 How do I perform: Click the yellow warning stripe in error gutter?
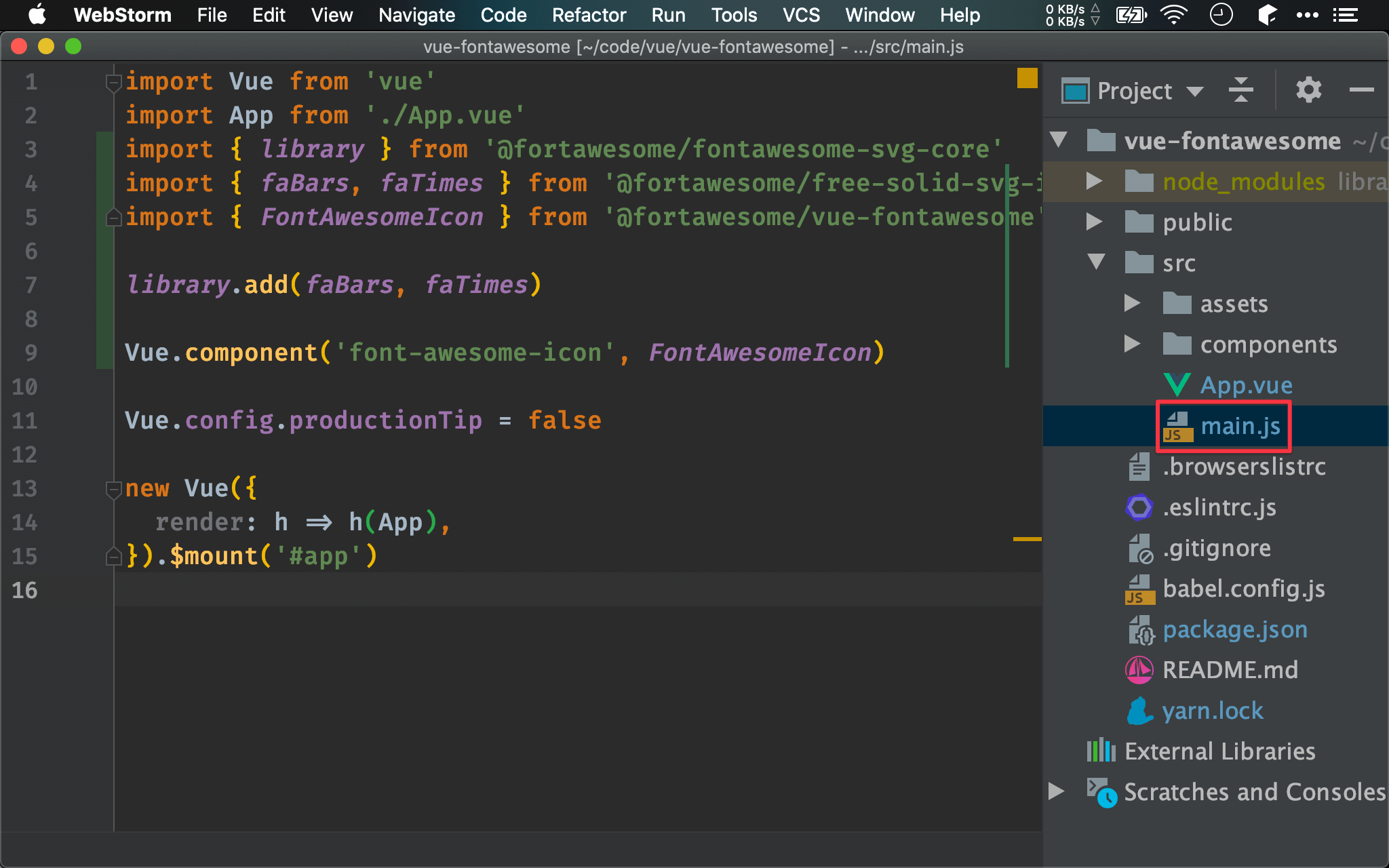[1027, 539]
